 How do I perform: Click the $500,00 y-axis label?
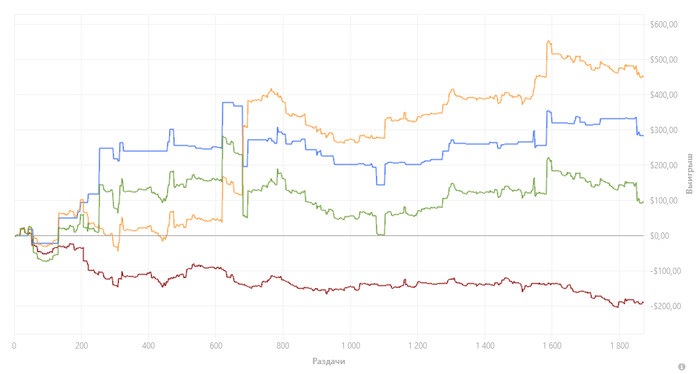click(664, 60)
